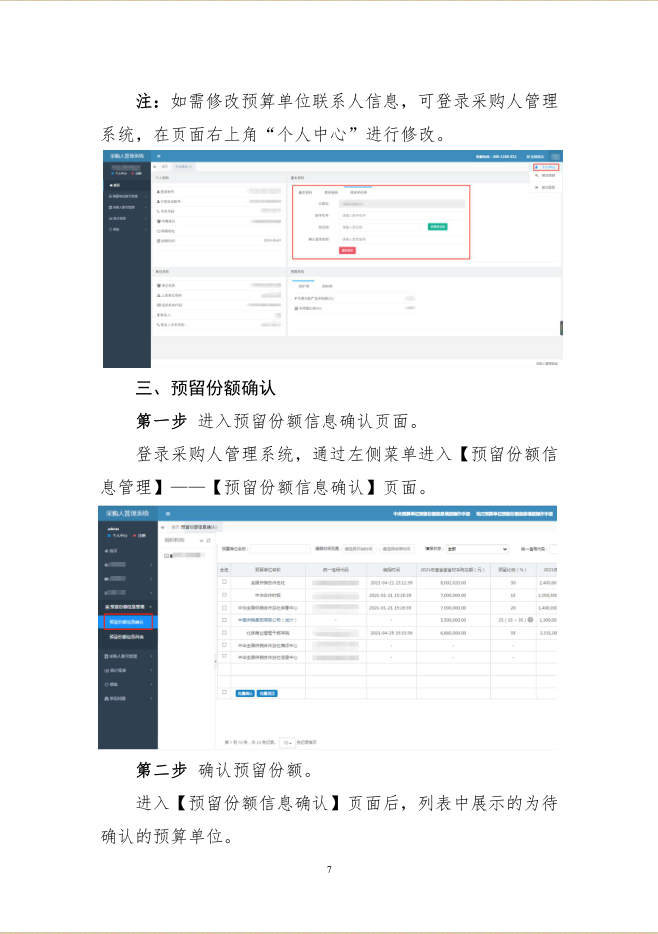Viewport: 658px width, 934px height.
Task: Click the user avatar icon at top right
Action: [x=555, y=157]
